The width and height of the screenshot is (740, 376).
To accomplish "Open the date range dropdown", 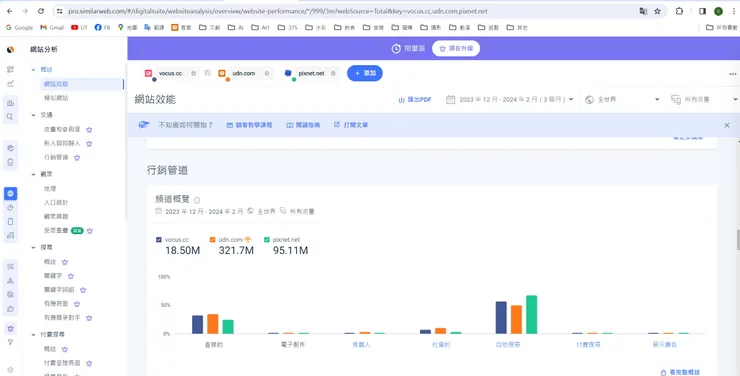I will click(510, 100).
